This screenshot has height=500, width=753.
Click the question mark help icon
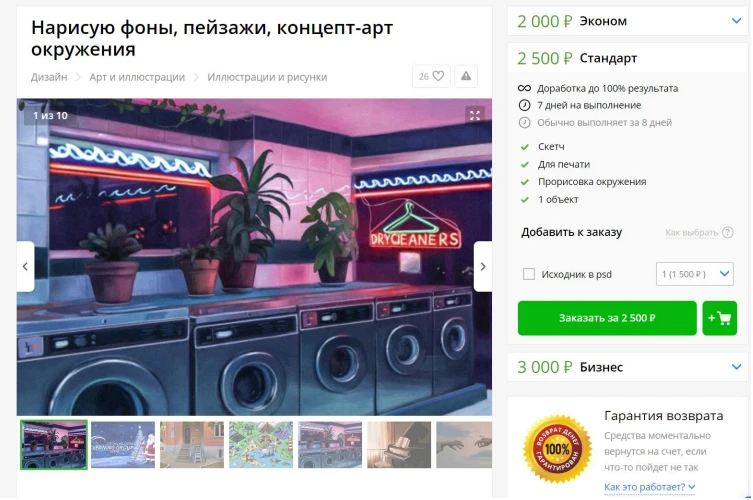[x=728, y=232]
